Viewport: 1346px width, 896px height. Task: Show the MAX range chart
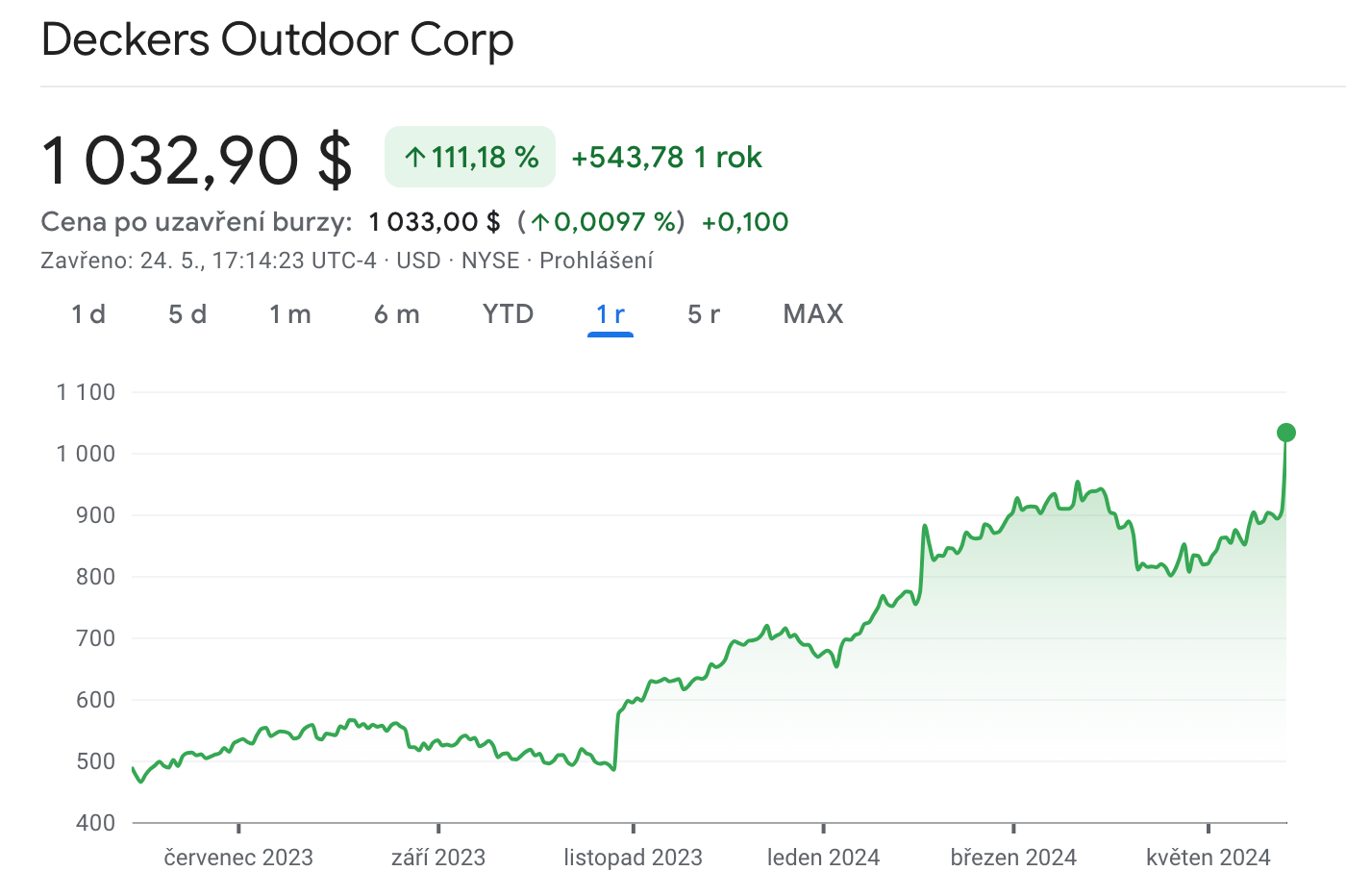[x=813, y=314]
